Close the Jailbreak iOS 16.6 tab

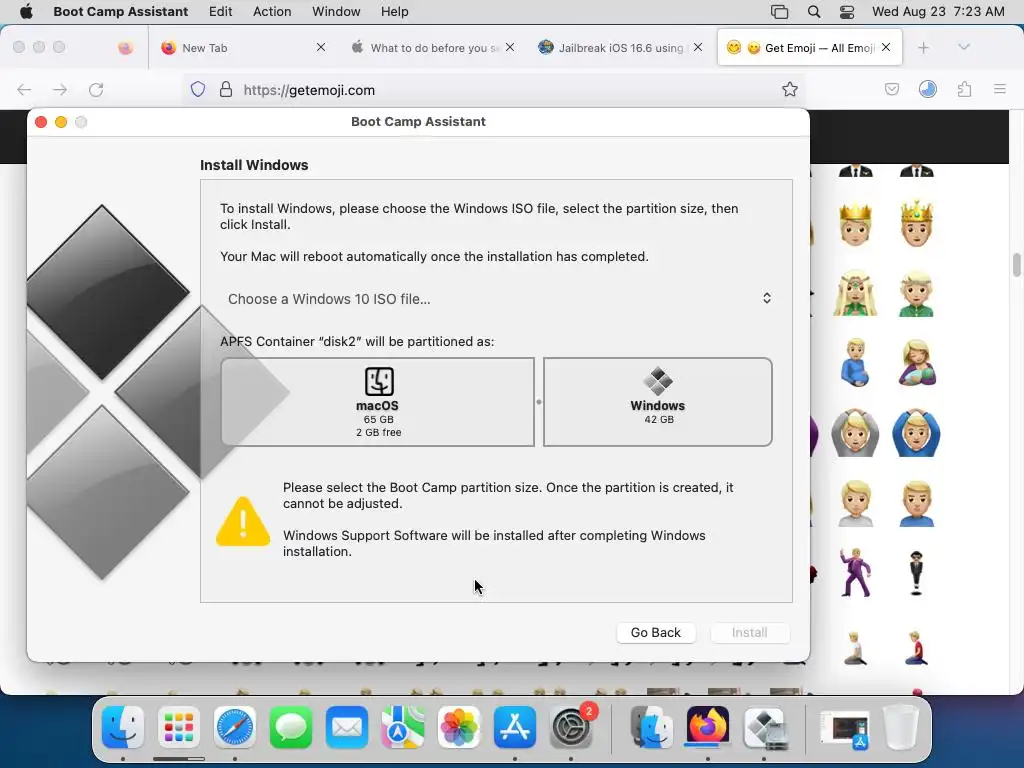[x=698, y=47]
